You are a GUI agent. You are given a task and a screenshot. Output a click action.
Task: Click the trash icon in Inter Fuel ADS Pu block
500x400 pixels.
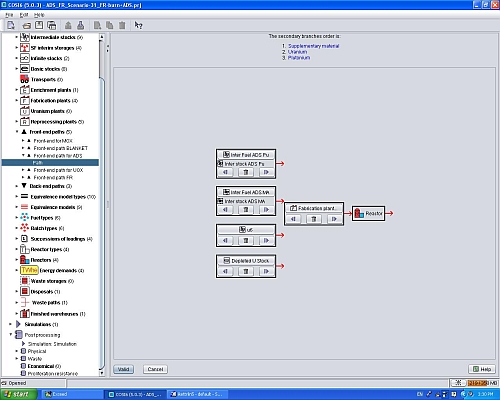[x=246, y=172]
